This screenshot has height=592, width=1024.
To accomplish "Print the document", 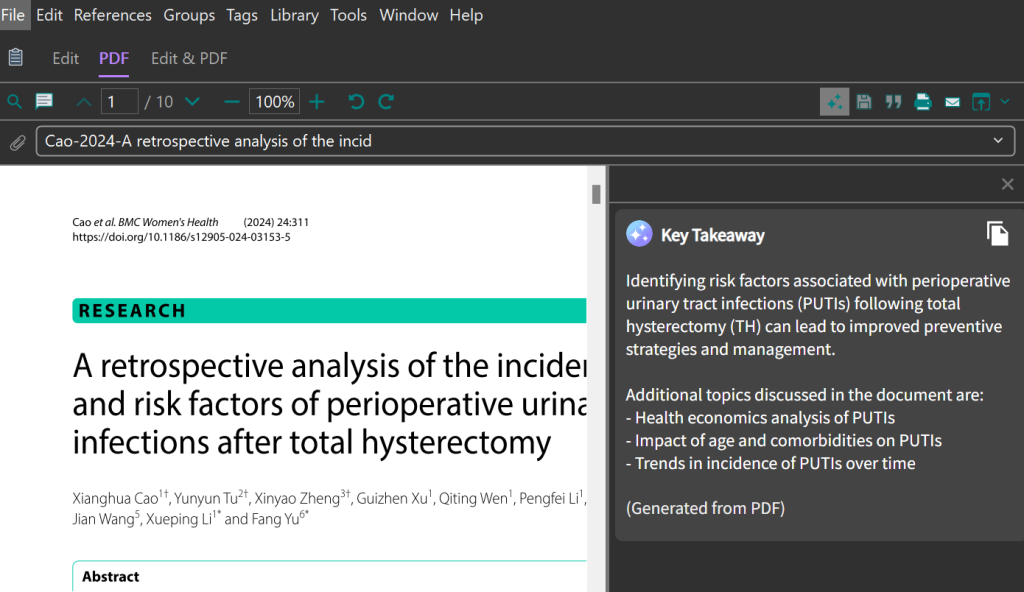I will point(922,101).
